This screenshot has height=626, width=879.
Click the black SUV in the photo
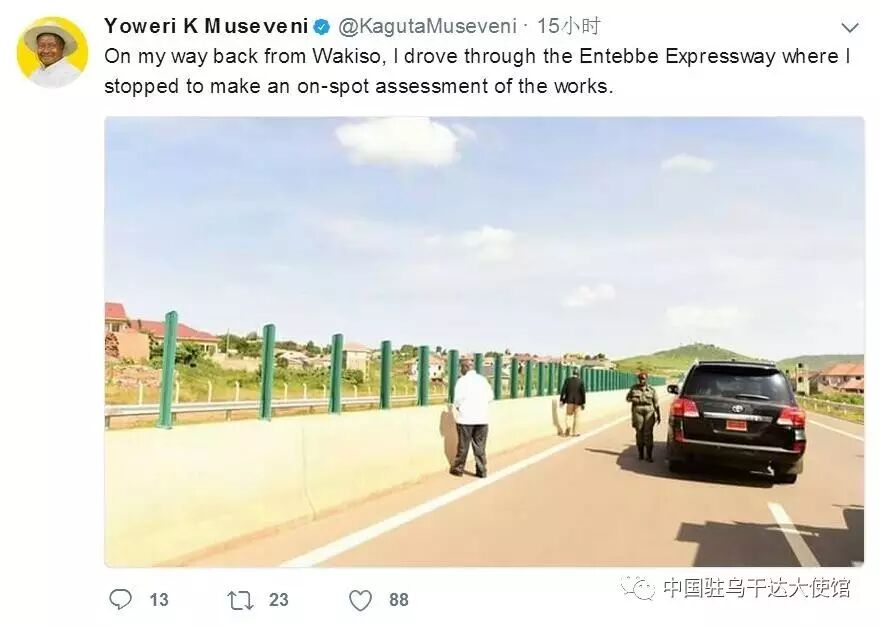(737, 420)
